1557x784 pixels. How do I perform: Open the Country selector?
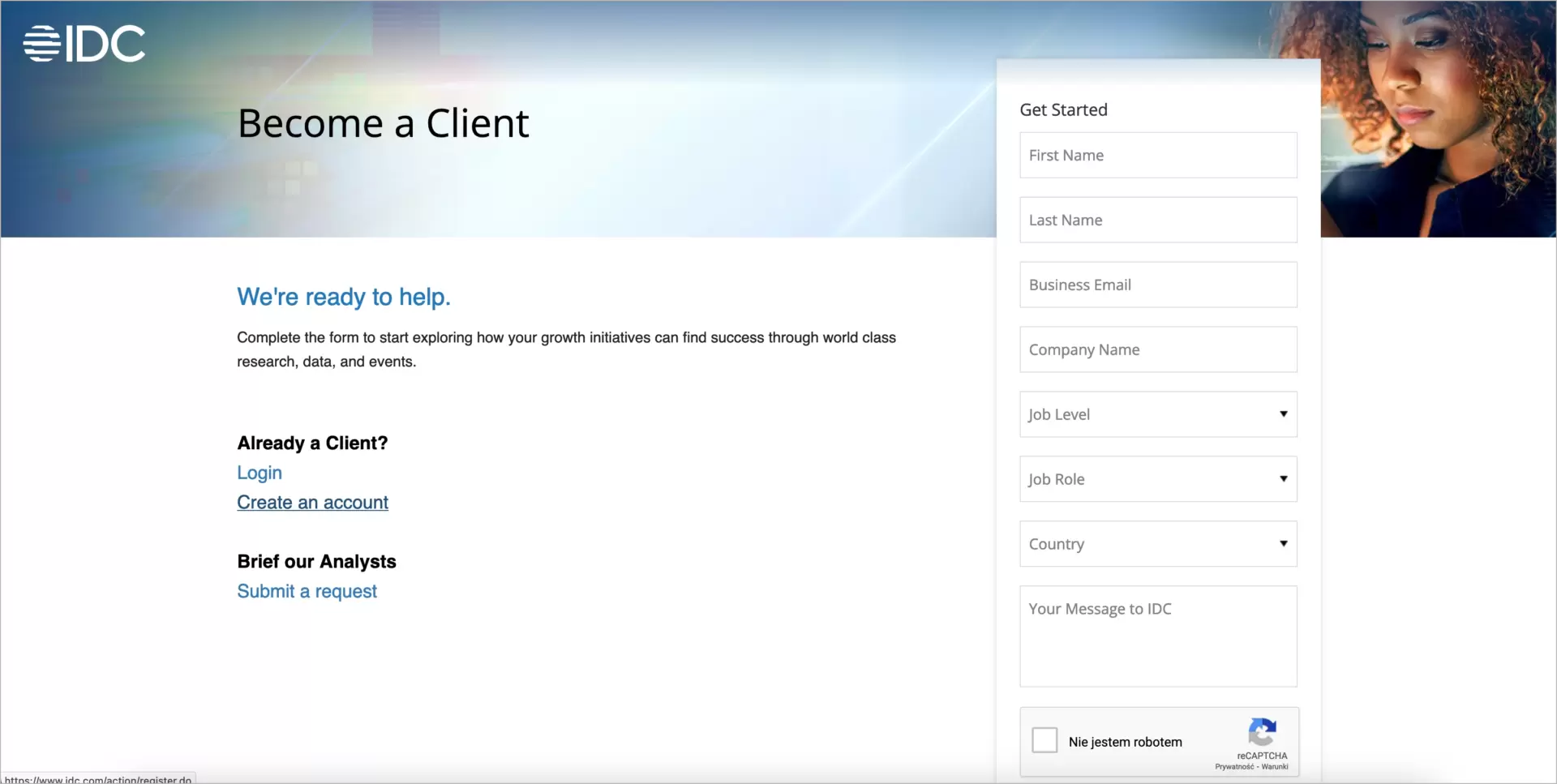coord(1157,544)
